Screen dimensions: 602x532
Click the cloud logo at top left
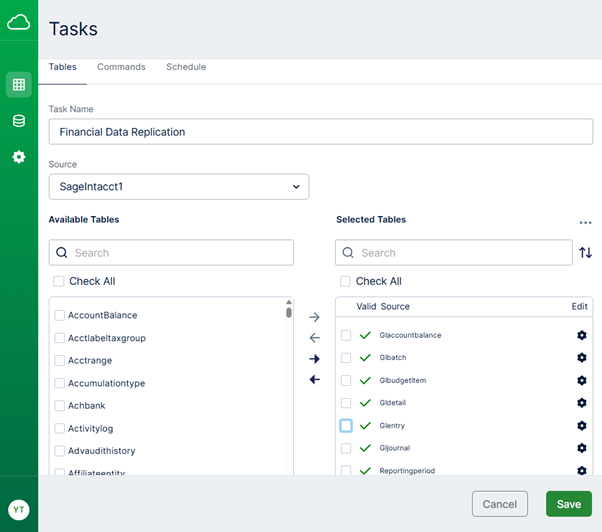point(19,23)
